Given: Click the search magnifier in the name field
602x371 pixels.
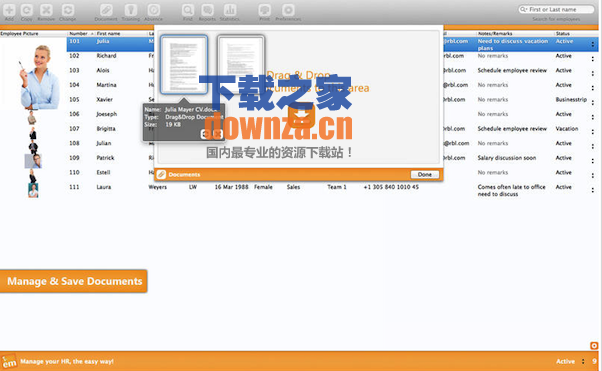Looking at the screenshot, I should [x=523, y=9].
